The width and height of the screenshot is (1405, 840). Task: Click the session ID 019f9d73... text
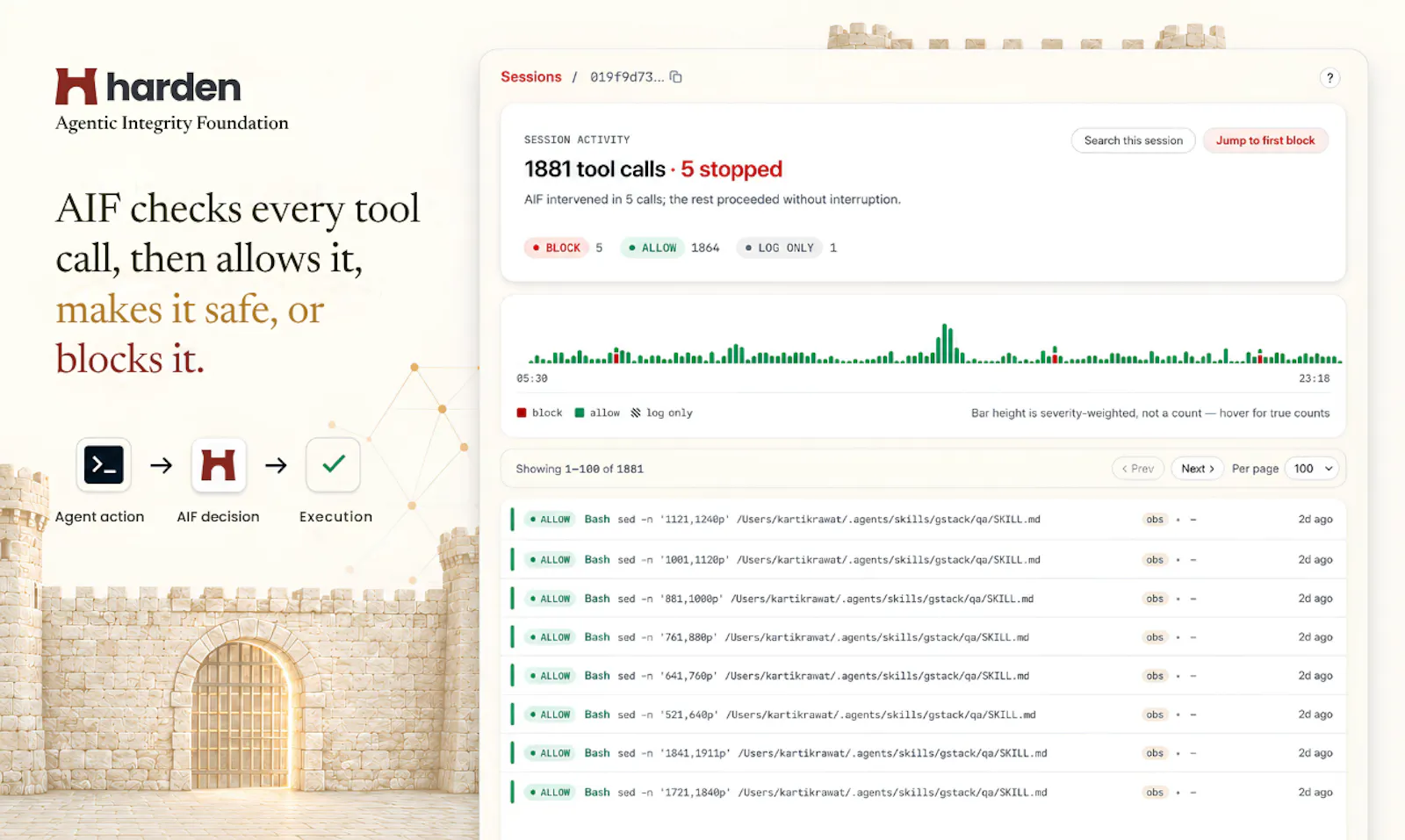pyautogui.click(x=627, y=77)
